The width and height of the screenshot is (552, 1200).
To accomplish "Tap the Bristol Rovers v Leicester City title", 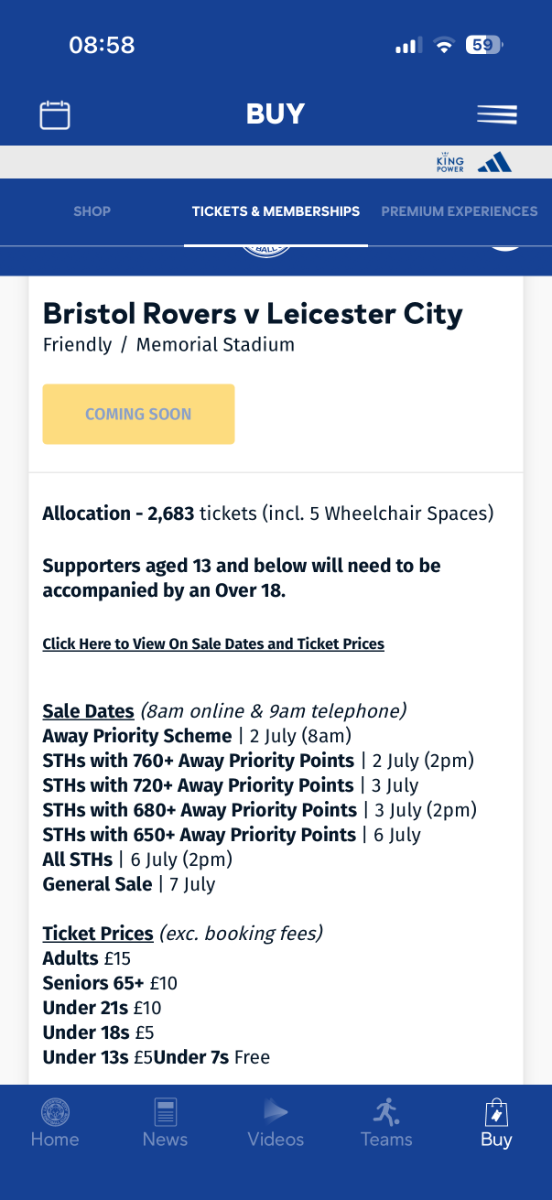I will click(x=252, y=314).
